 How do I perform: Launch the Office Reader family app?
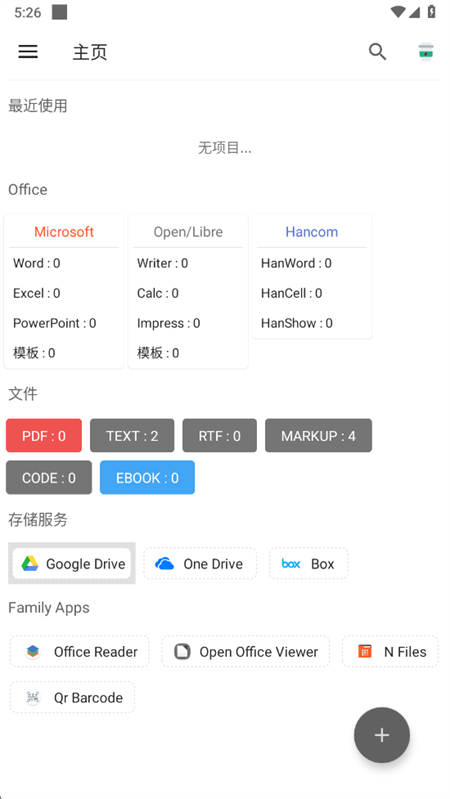80,652
